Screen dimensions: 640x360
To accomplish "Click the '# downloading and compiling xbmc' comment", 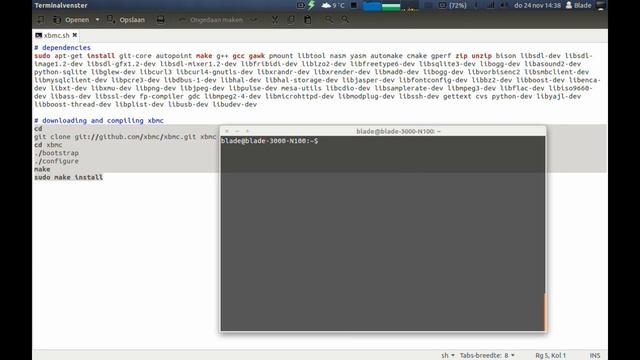I will pos(99,120).
